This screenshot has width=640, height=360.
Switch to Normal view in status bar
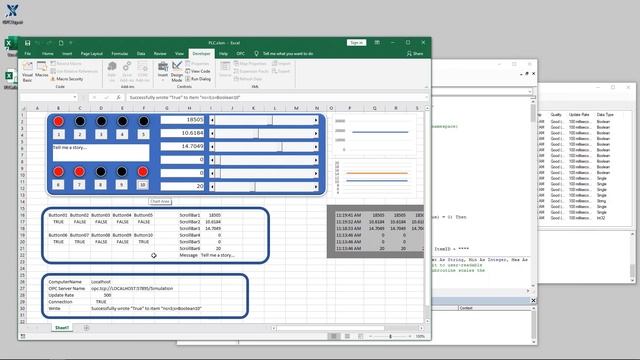tap(333, 336)
